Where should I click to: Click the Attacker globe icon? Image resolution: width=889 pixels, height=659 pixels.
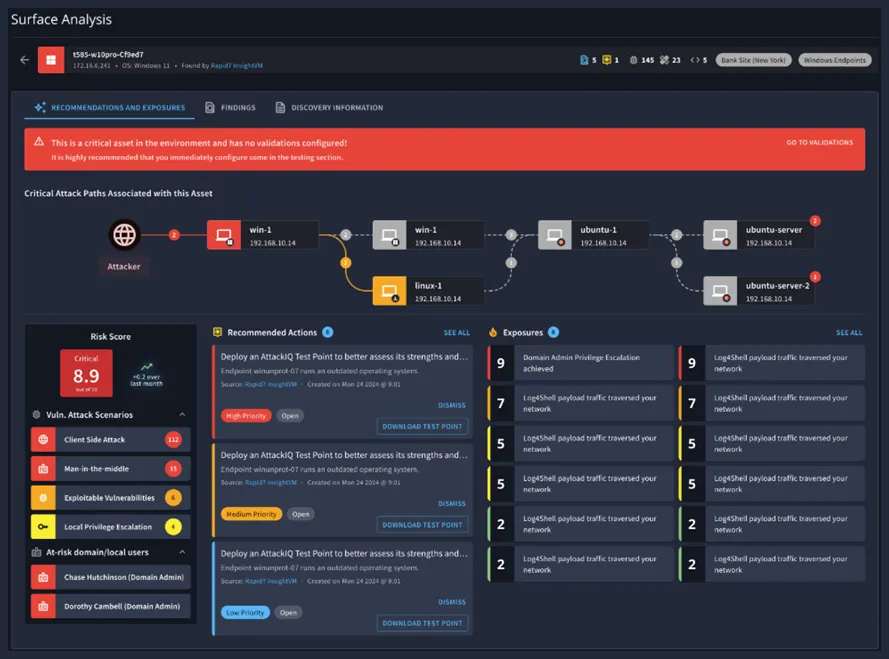click(x=124, y=235)
